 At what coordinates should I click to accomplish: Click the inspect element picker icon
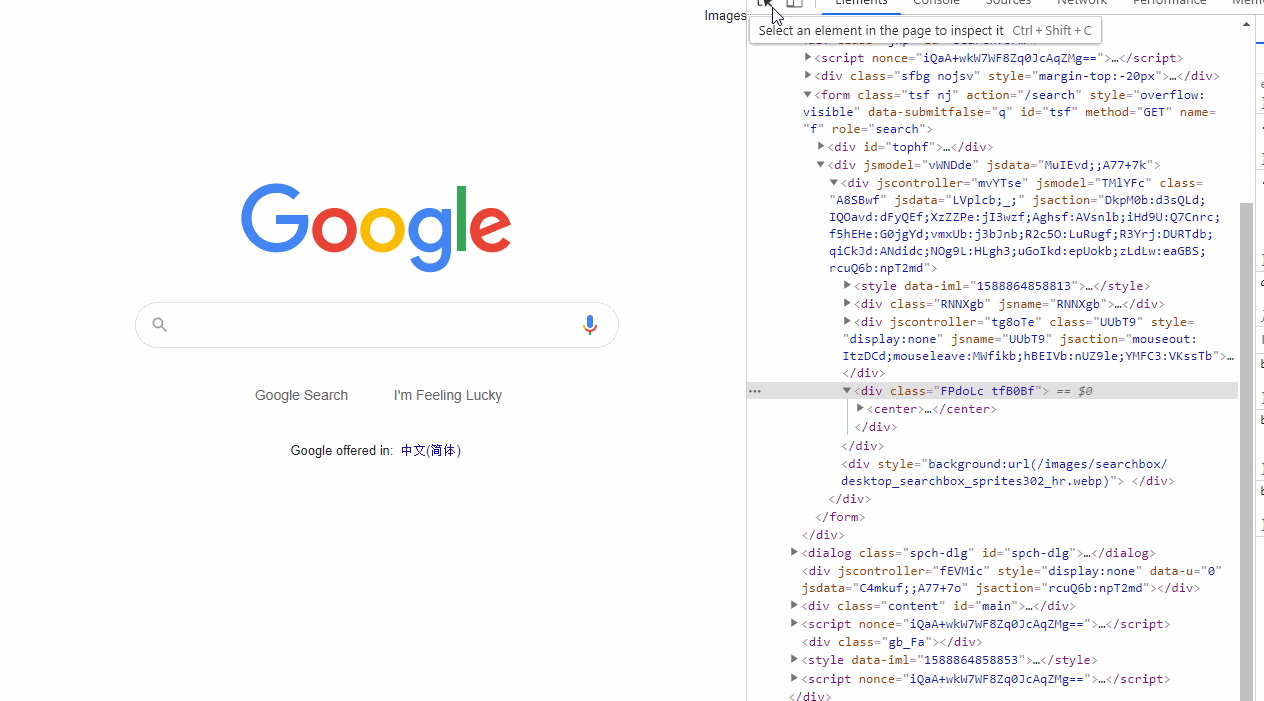765,3
